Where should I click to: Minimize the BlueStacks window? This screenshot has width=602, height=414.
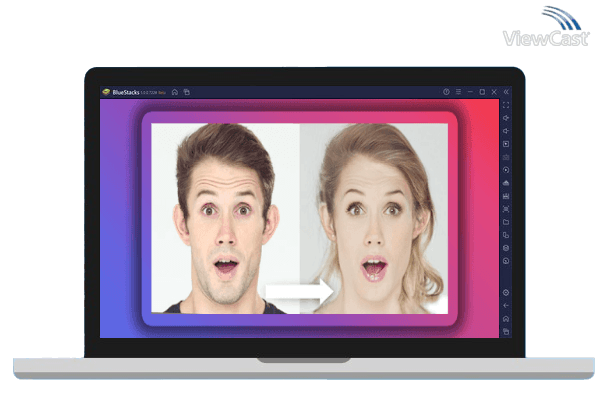tap(470, 92)
